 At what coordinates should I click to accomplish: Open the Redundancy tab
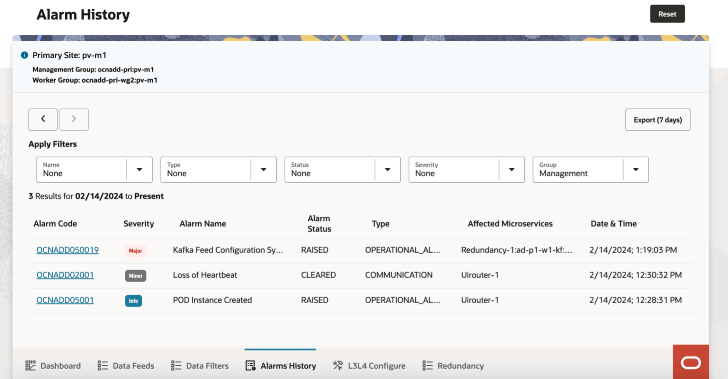click(453, 366)
